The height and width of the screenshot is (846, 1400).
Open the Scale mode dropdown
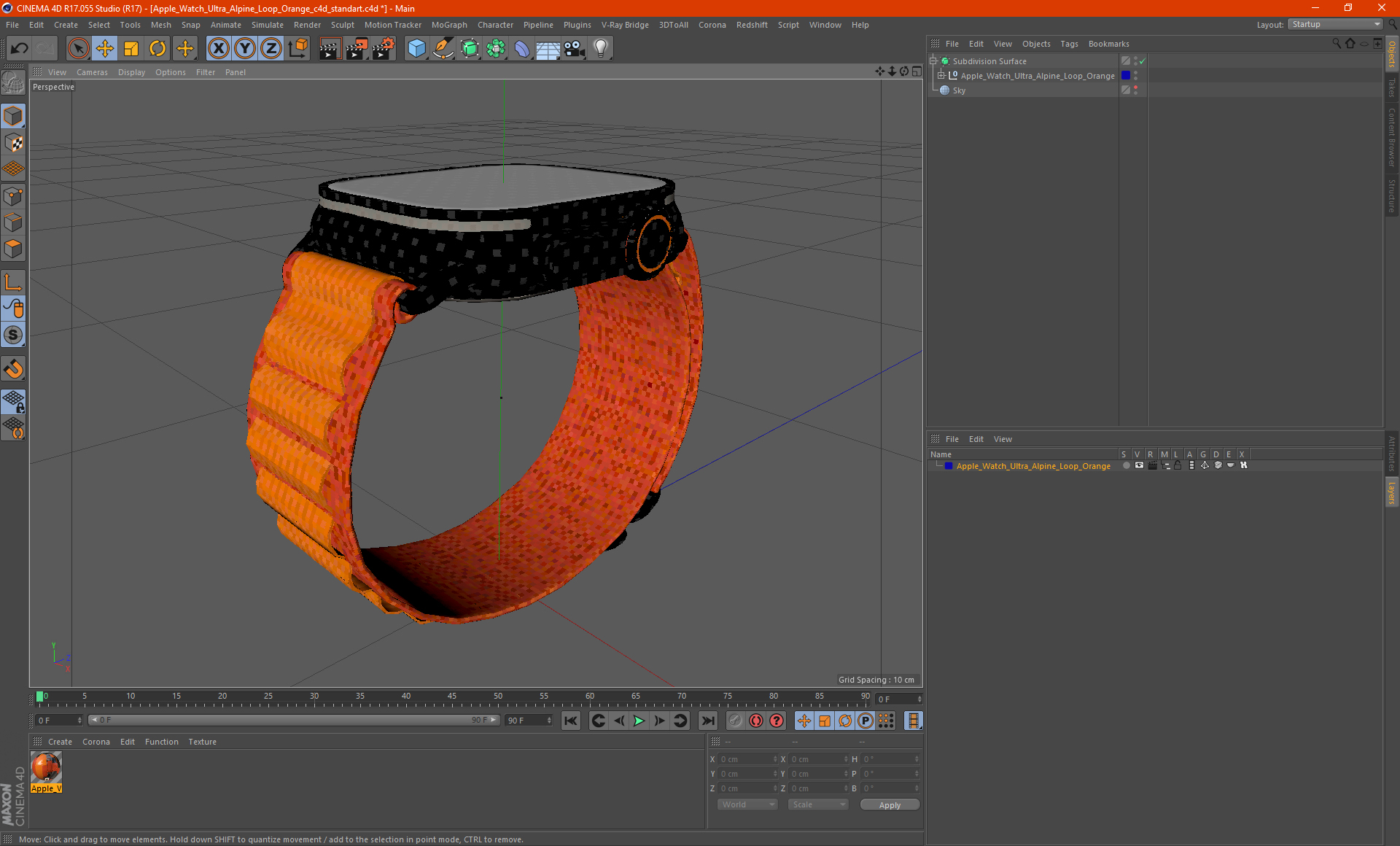click(x=819, y=804)
